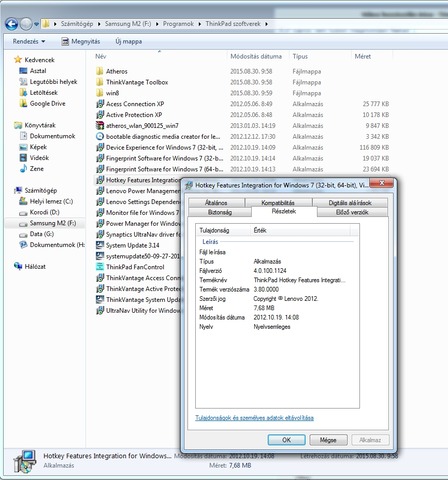448x480 pixels.
Task: Select the Atheros folder icon
Action: point(100,71)
